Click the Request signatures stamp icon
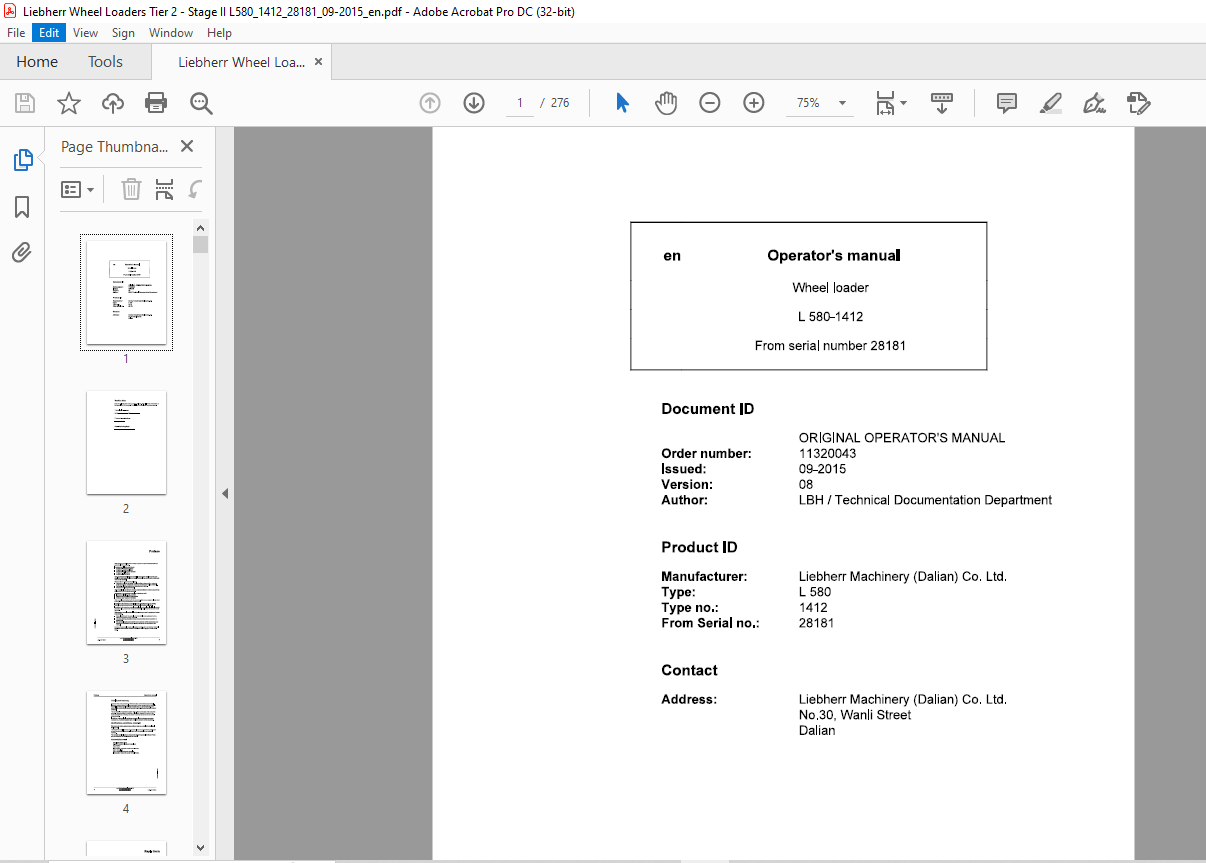 coord(1138,103)
